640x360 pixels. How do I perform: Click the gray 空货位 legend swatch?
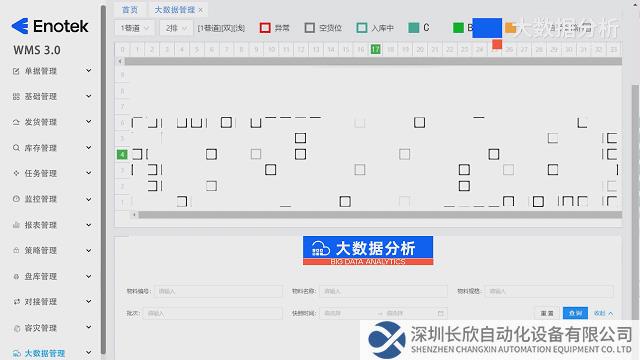click(310, 28)
